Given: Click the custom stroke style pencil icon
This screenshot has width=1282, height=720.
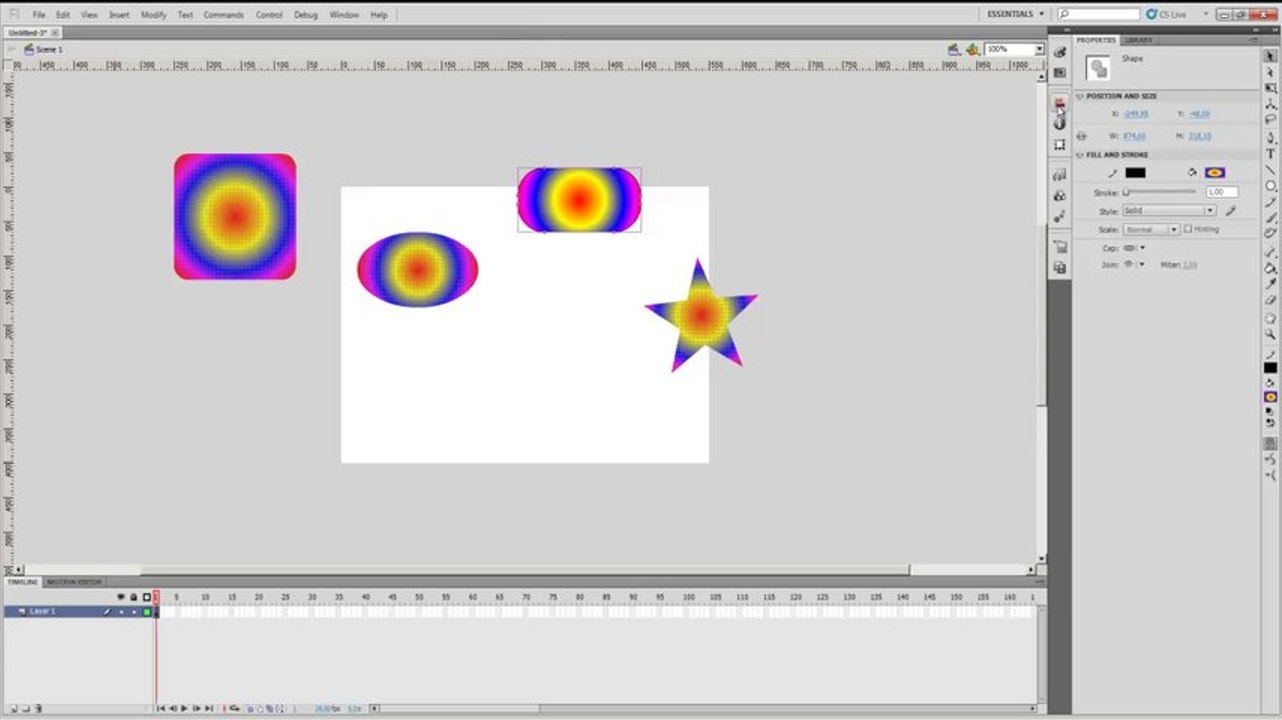Looking at the screenshot, I should tap(1231, 211).
